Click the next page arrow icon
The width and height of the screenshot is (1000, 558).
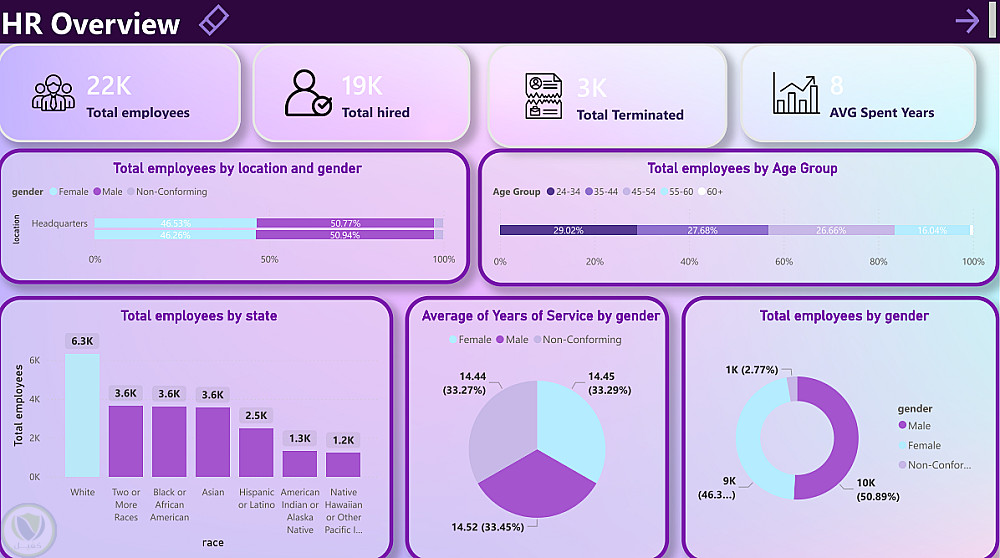967,21
